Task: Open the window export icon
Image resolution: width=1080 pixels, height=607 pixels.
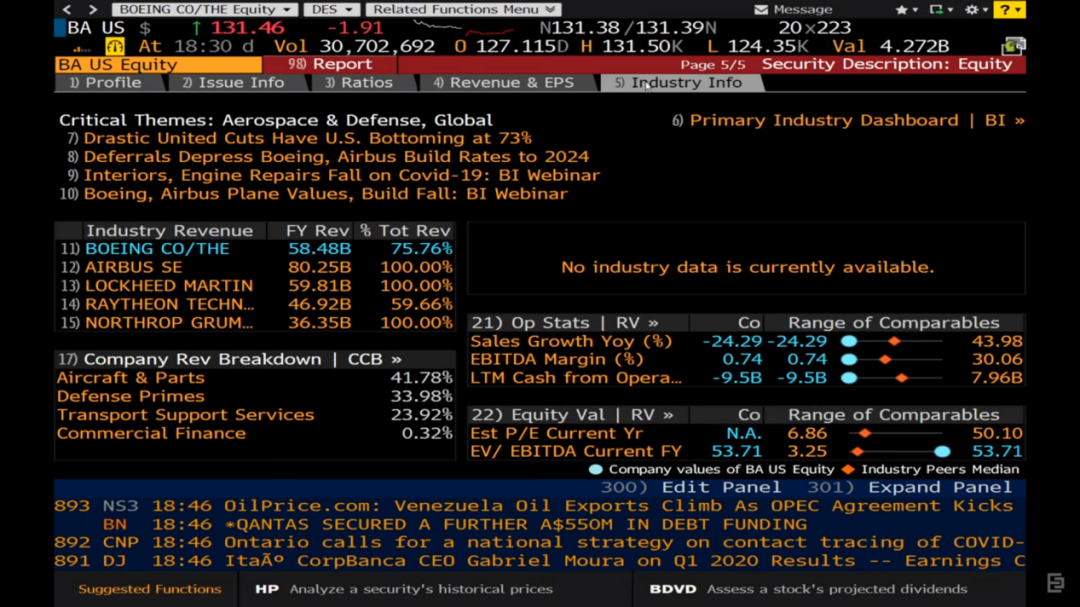Action: tap(936, 10)
